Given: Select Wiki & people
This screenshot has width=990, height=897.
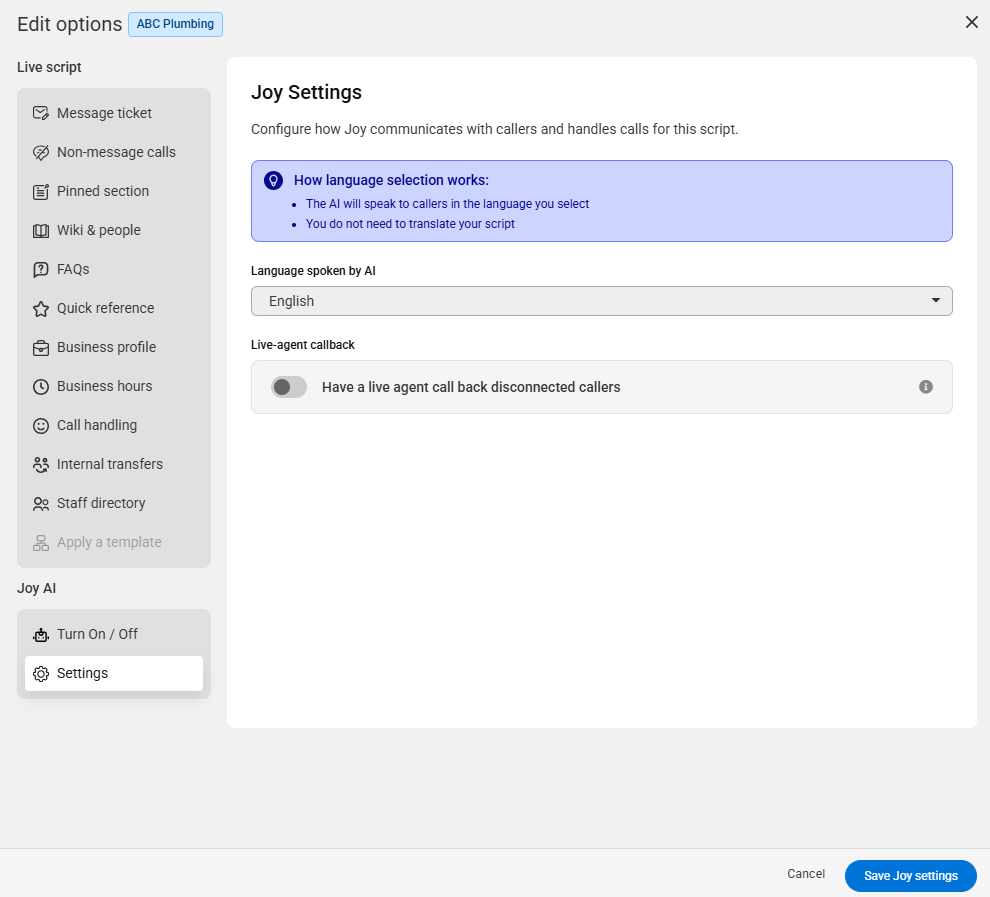Looking at the screenshot, I should [114, 230].
